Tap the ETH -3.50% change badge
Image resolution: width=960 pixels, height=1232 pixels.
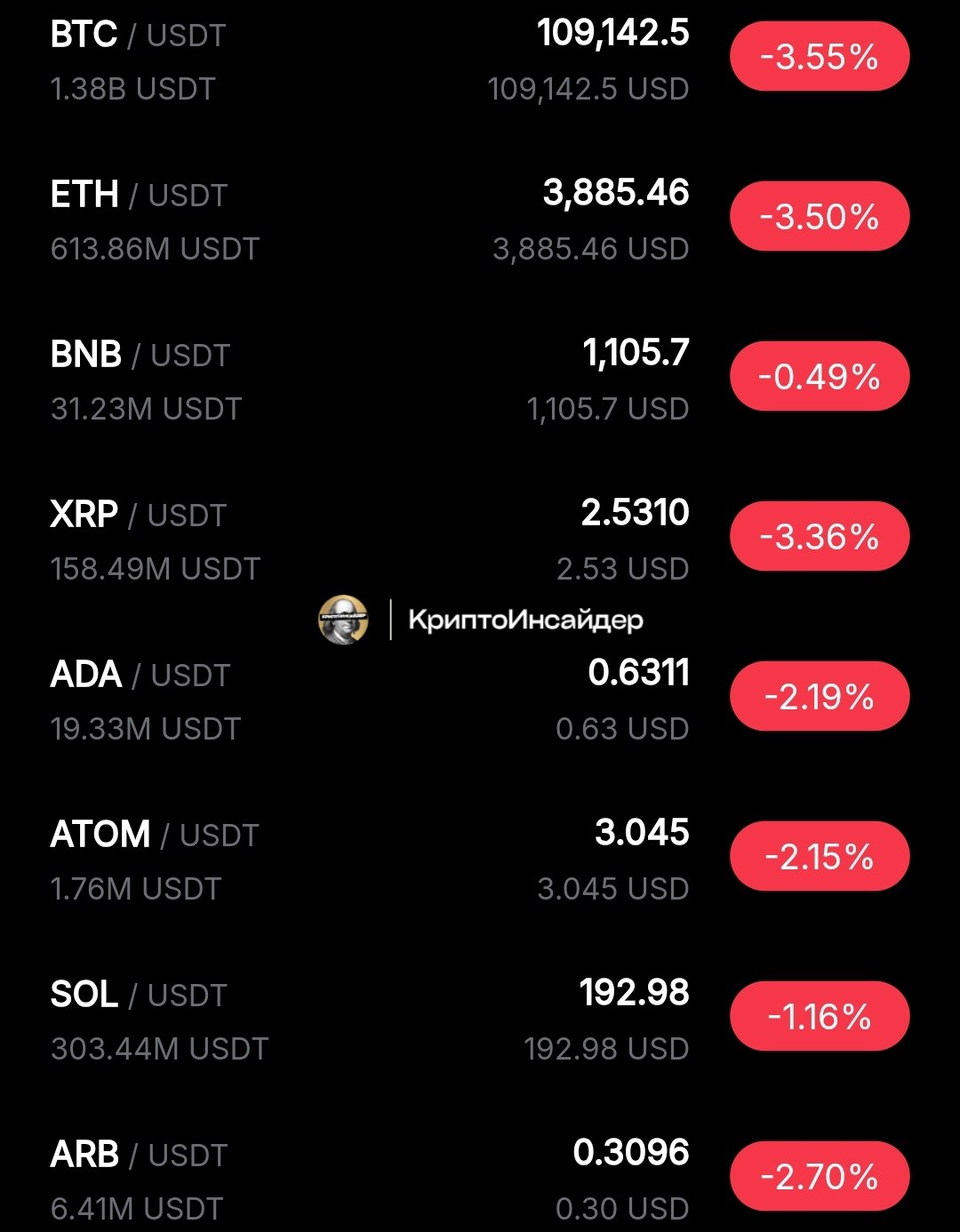820,217
